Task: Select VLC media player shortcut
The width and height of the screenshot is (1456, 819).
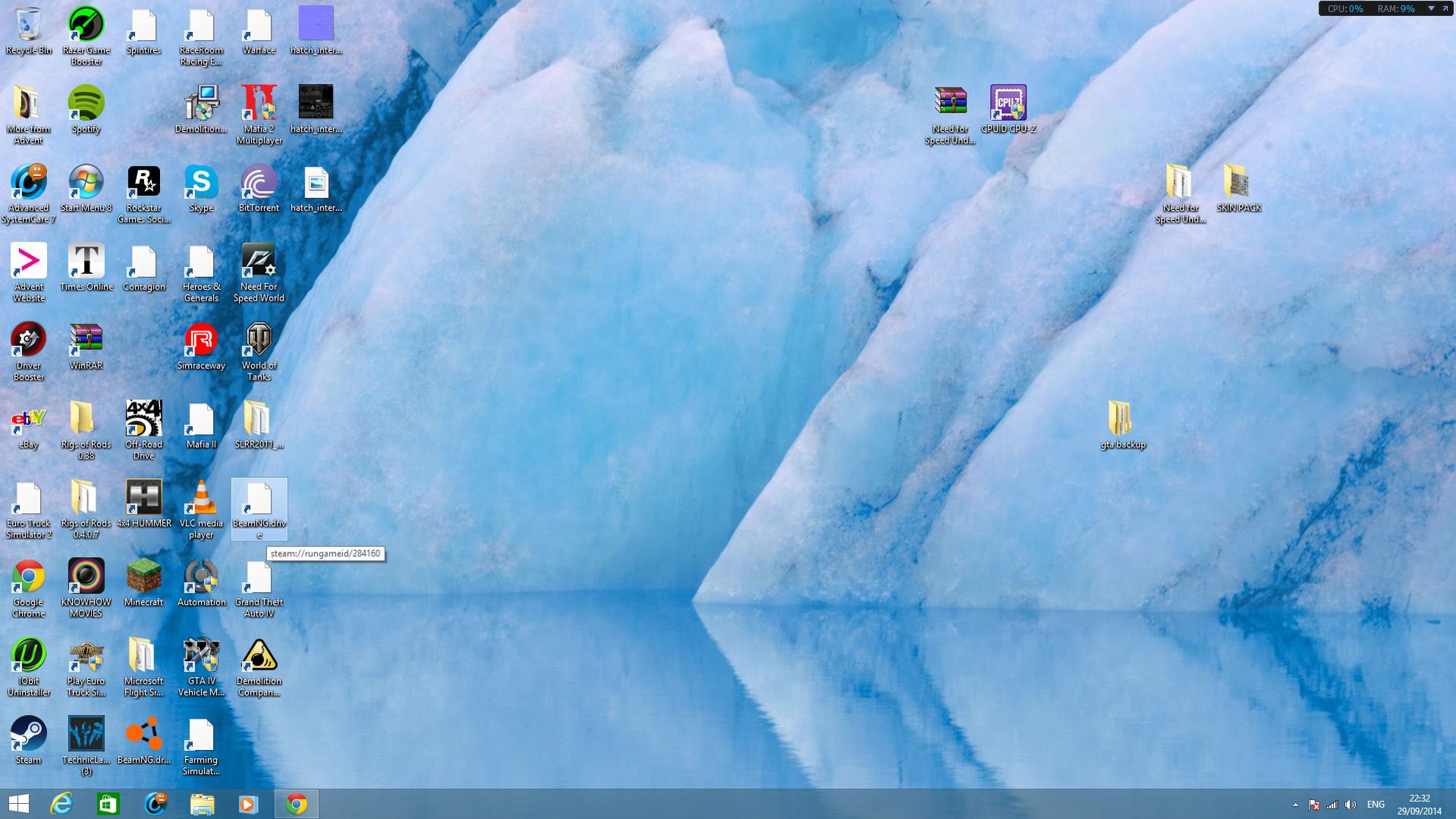Action: tap(201, 510)
